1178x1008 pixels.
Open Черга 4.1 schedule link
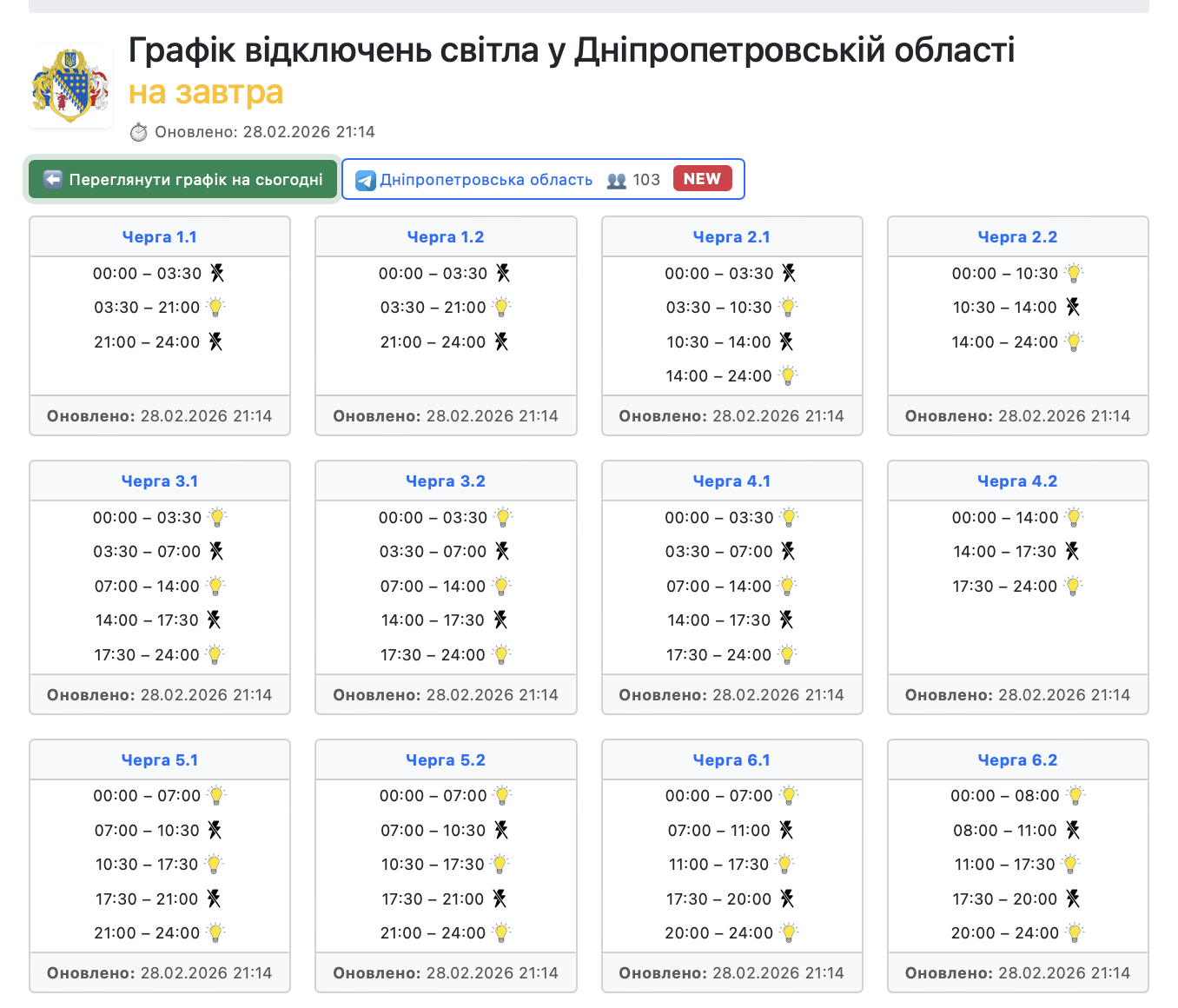pos(731,481)
